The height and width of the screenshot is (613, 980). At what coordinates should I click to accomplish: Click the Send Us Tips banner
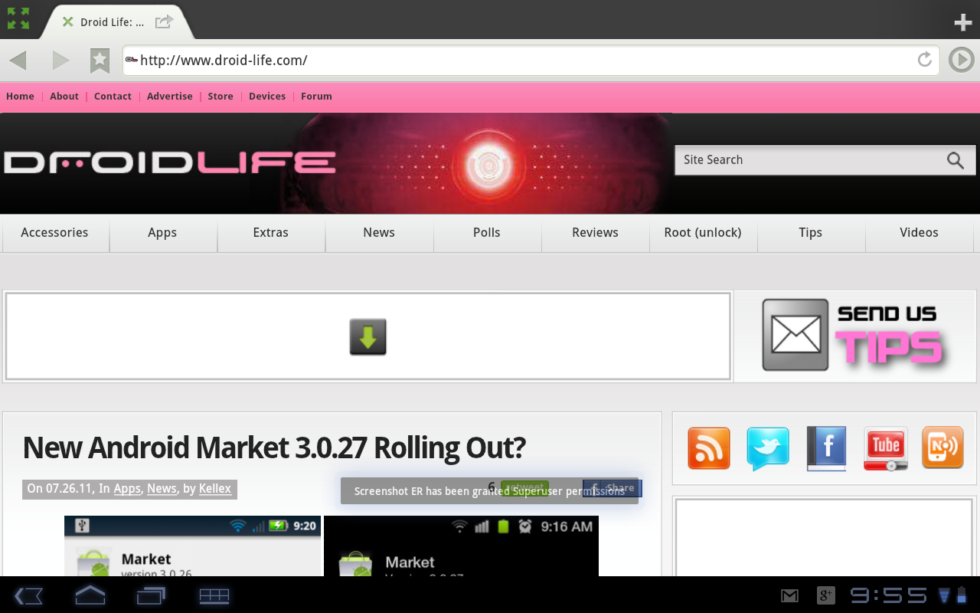coord(855,336)
